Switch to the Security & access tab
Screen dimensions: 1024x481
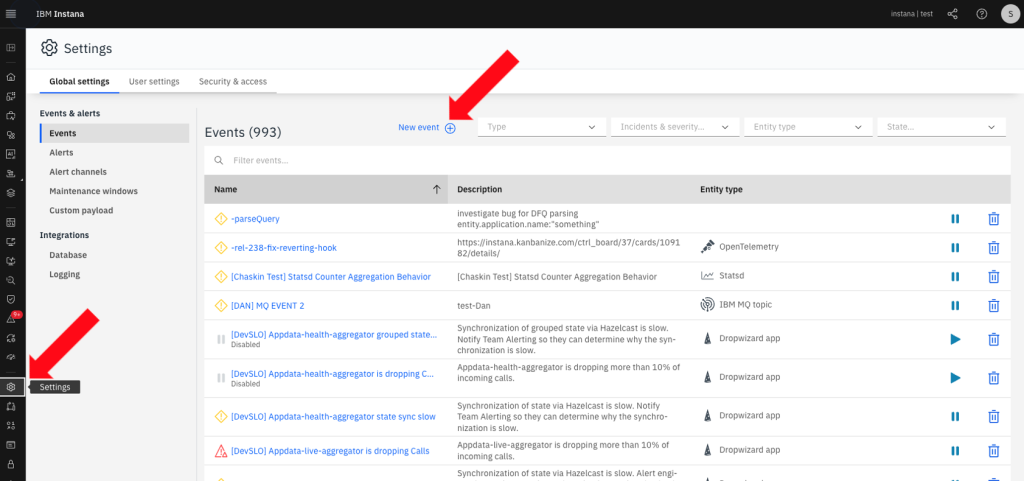(x=233, y=82)
